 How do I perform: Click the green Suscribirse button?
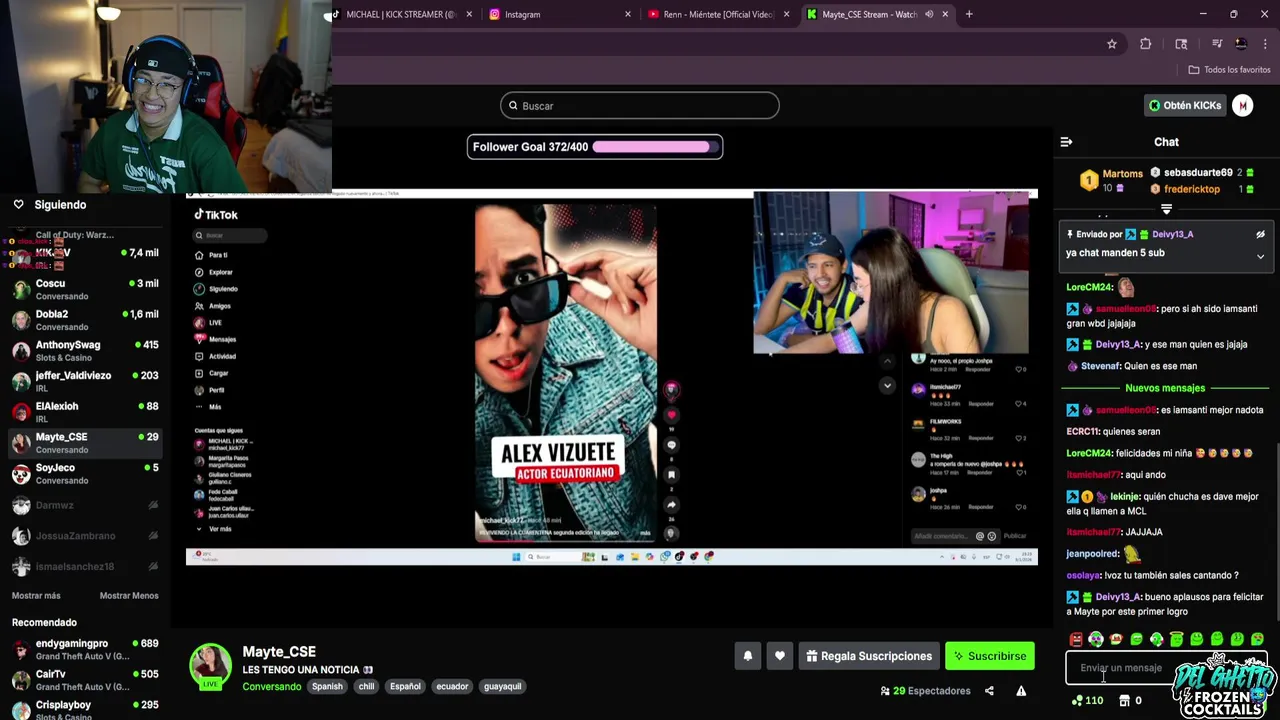pos(990,656)
